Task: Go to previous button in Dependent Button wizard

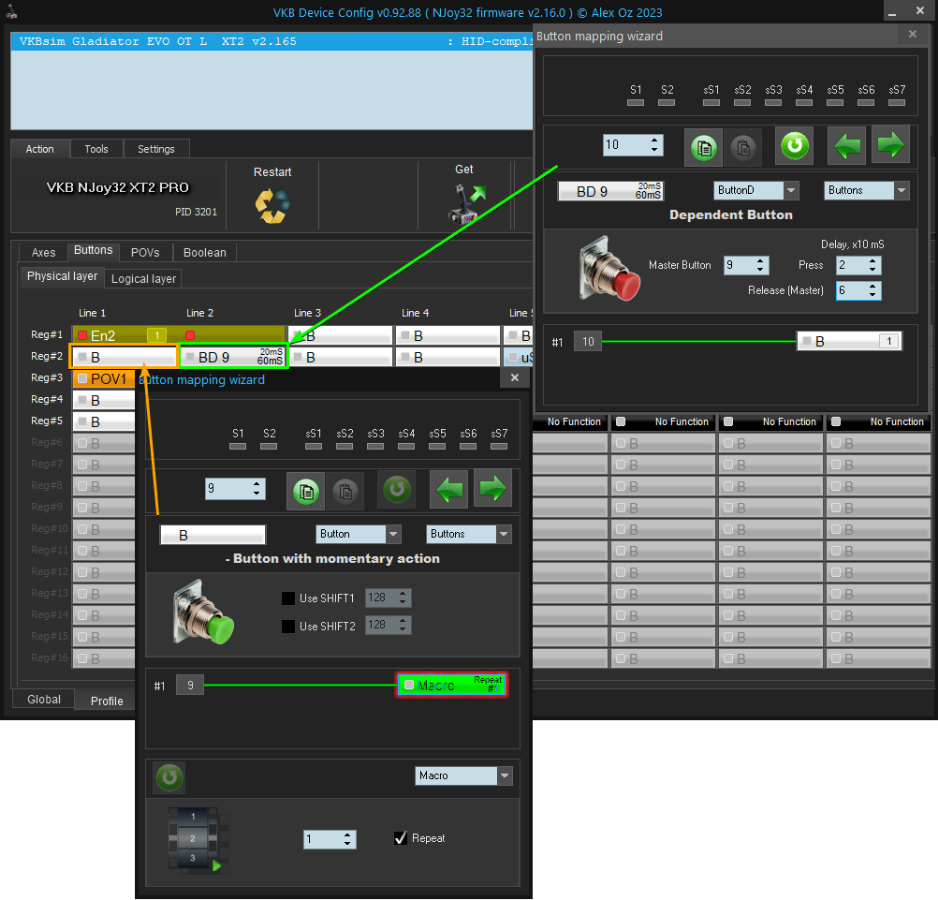Action: point(848,145)
